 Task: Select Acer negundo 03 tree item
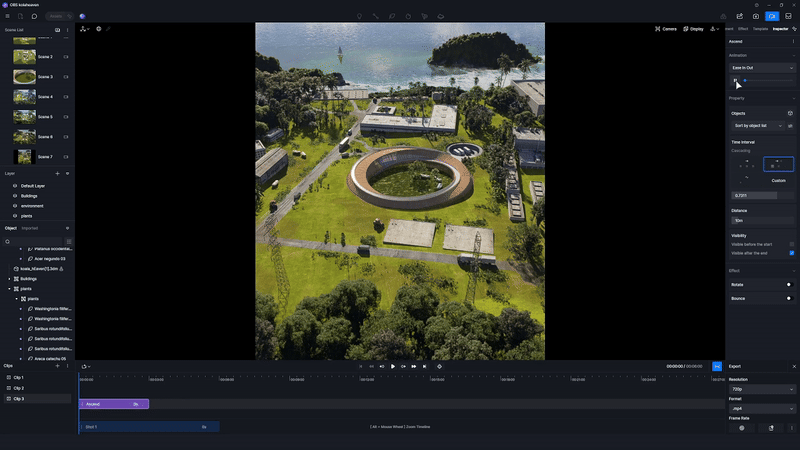[x=49, y=259]
